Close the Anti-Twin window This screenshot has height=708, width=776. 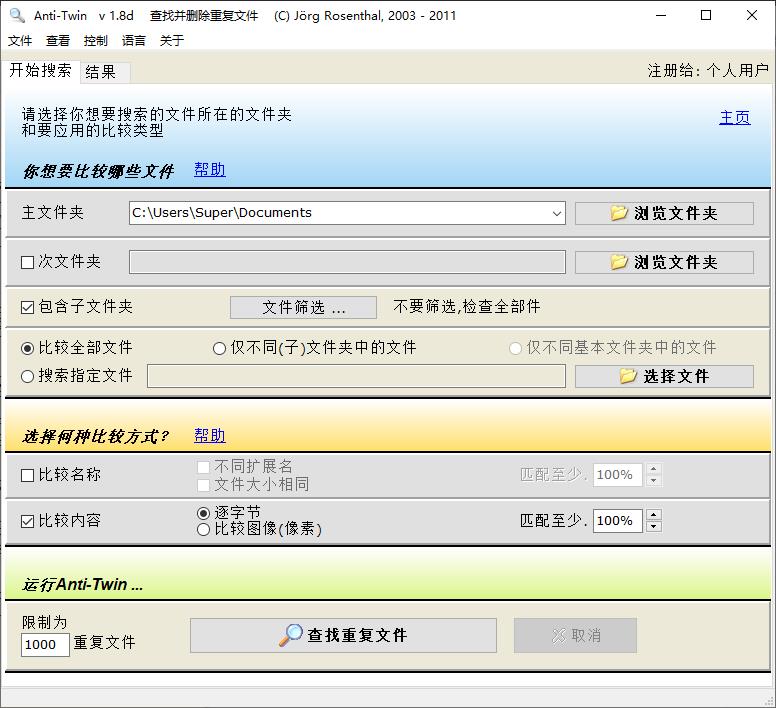pyautogui.click(x=752, y=15)
